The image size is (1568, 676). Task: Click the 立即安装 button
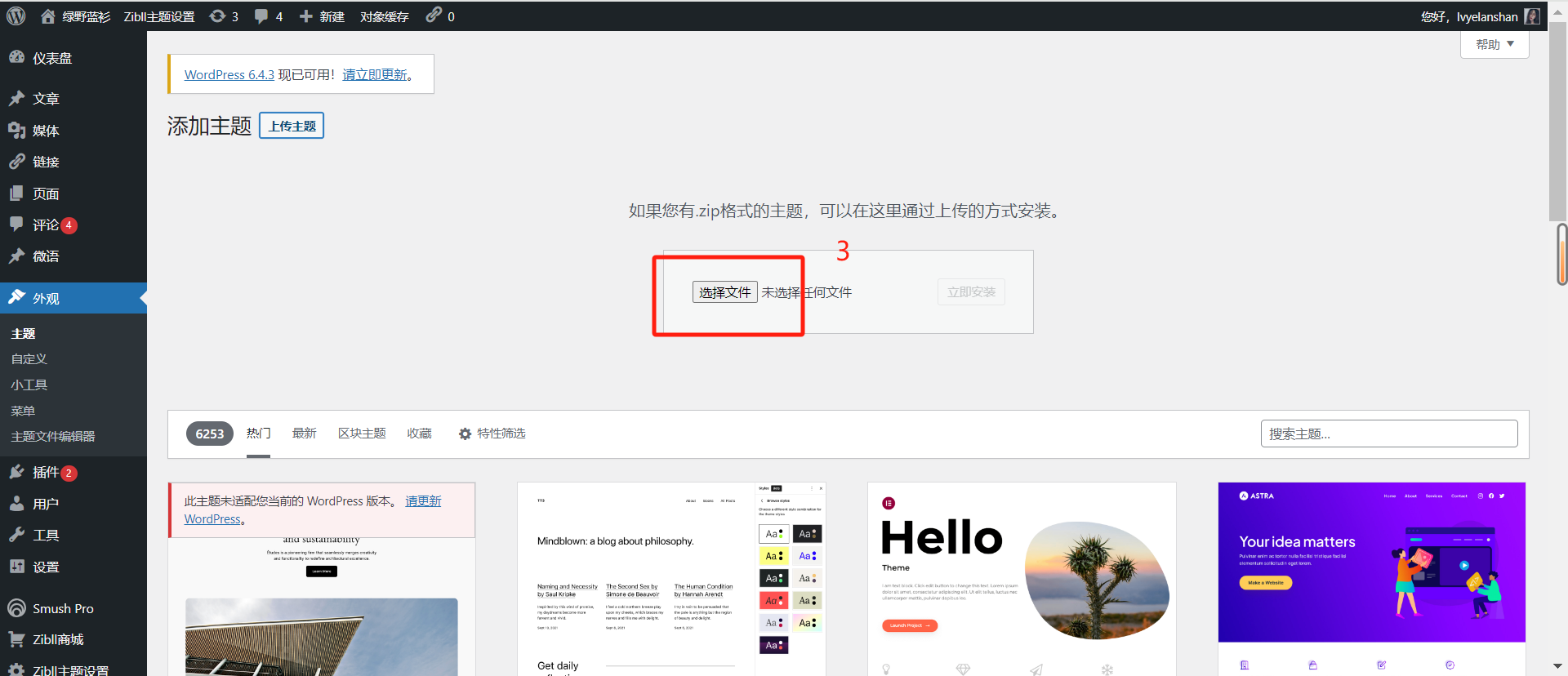(x=971, y=292)
